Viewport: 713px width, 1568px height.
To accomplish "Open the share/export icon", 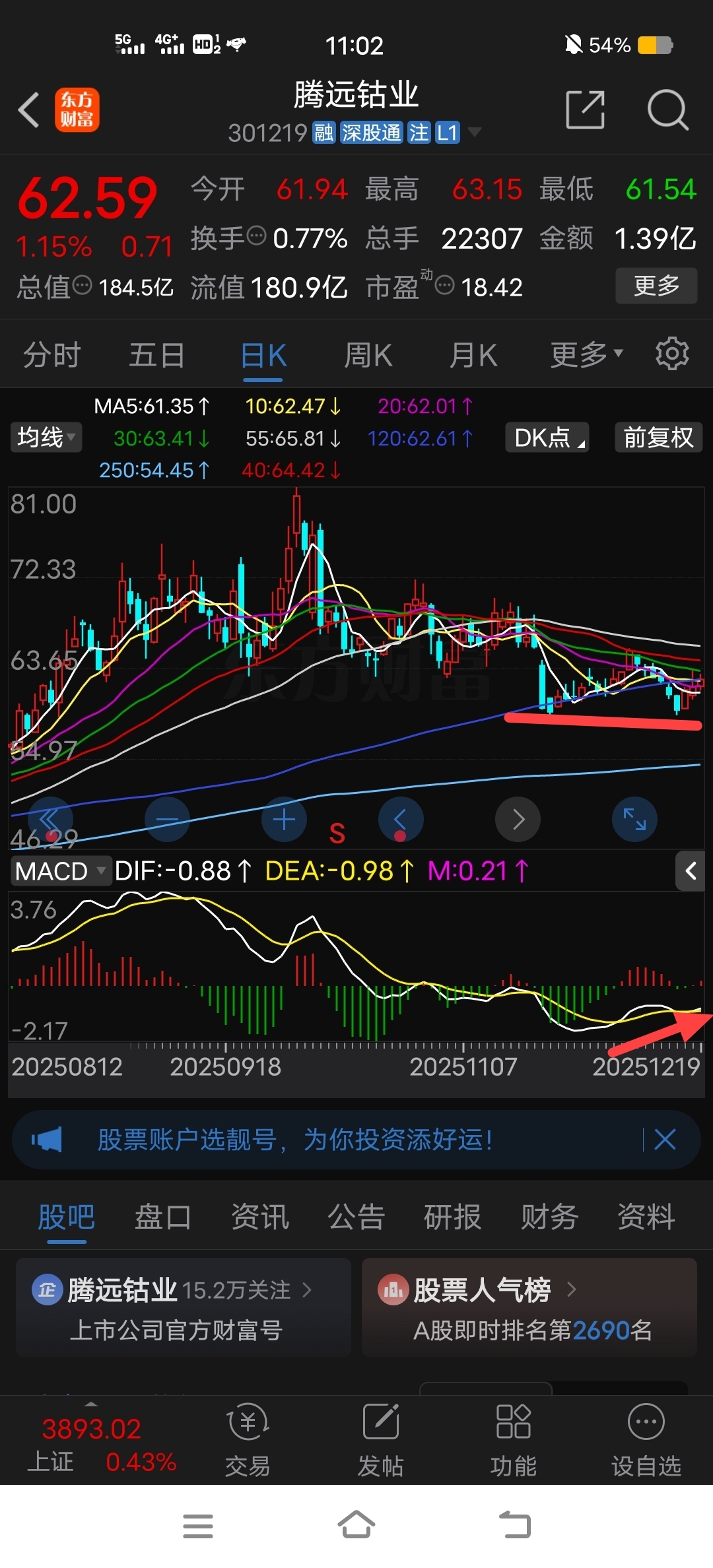I will point(586,110).
